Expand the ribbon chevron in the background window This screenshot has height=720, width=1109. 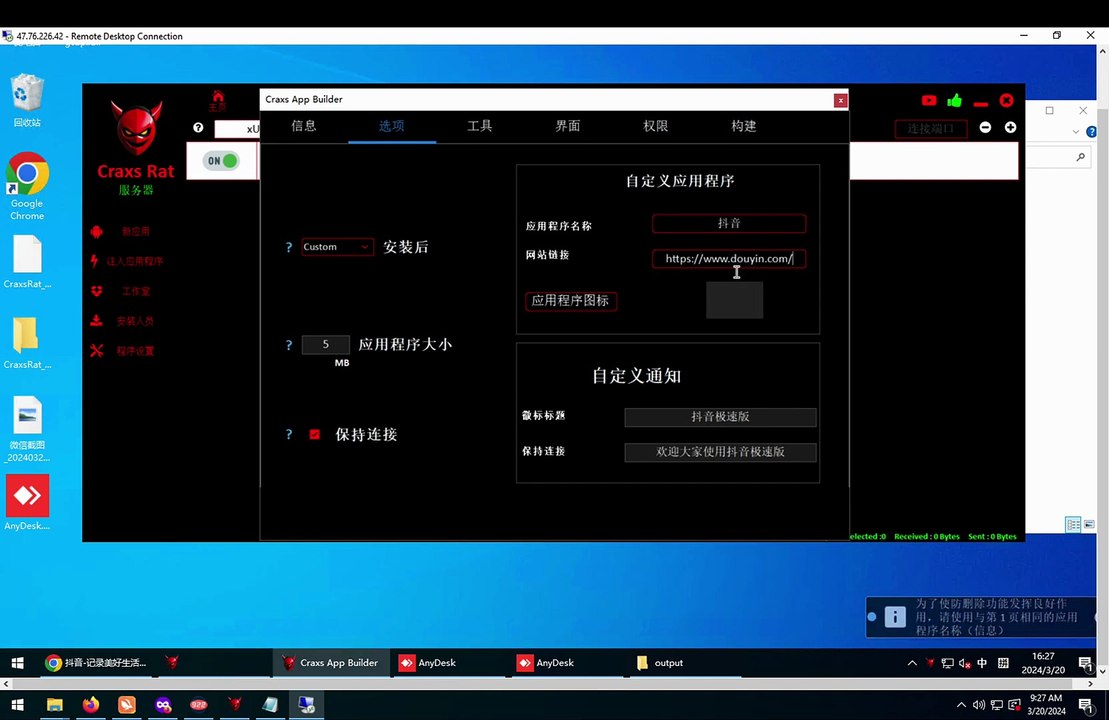1075,132
